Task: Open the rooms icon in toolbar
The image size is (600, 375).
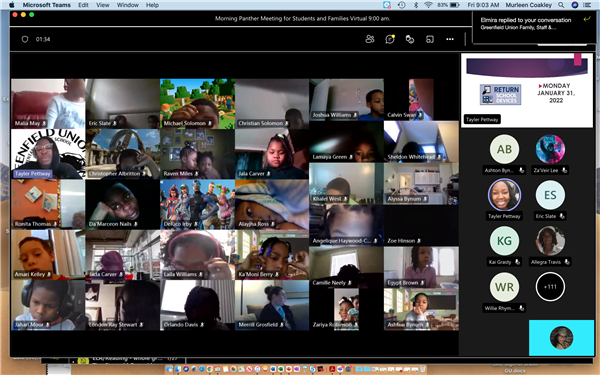Action: pyautogui.click(x=430, y=39)
